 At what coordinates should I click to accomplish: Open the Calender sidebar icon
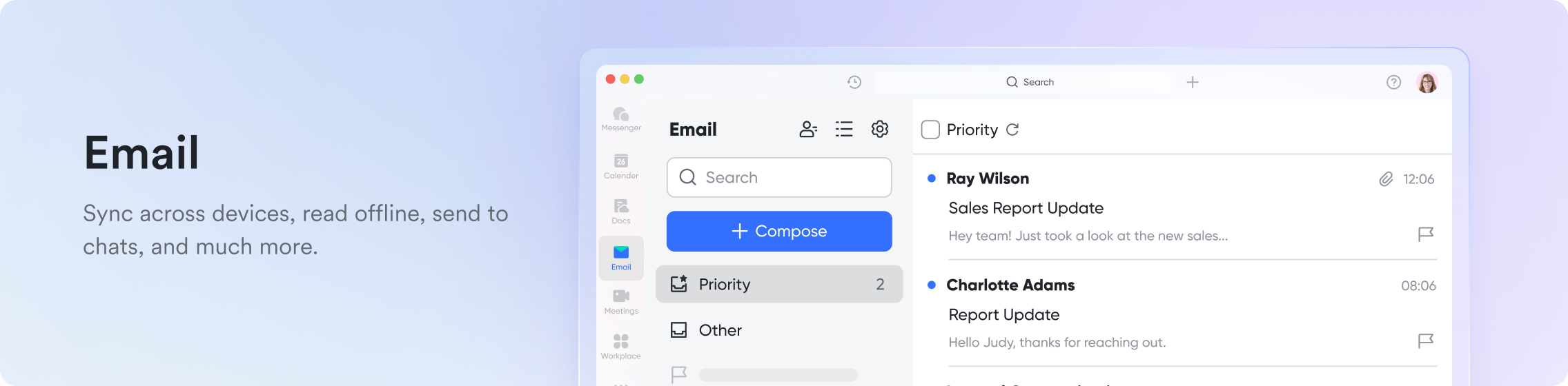point(621,166)
